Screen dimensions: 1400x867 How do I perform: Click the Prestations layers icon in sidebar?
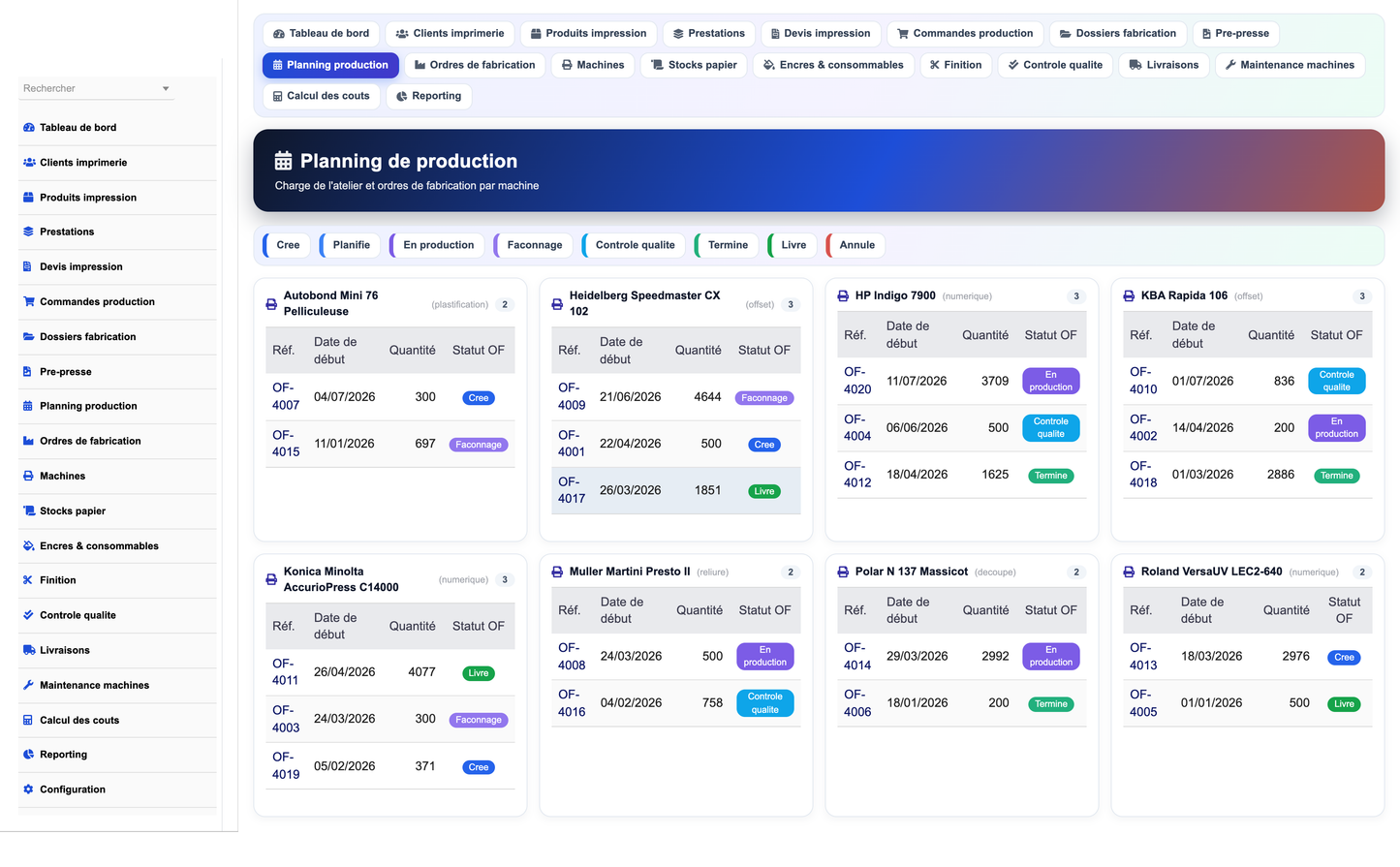pyautogui.click(x=29, y=232)
